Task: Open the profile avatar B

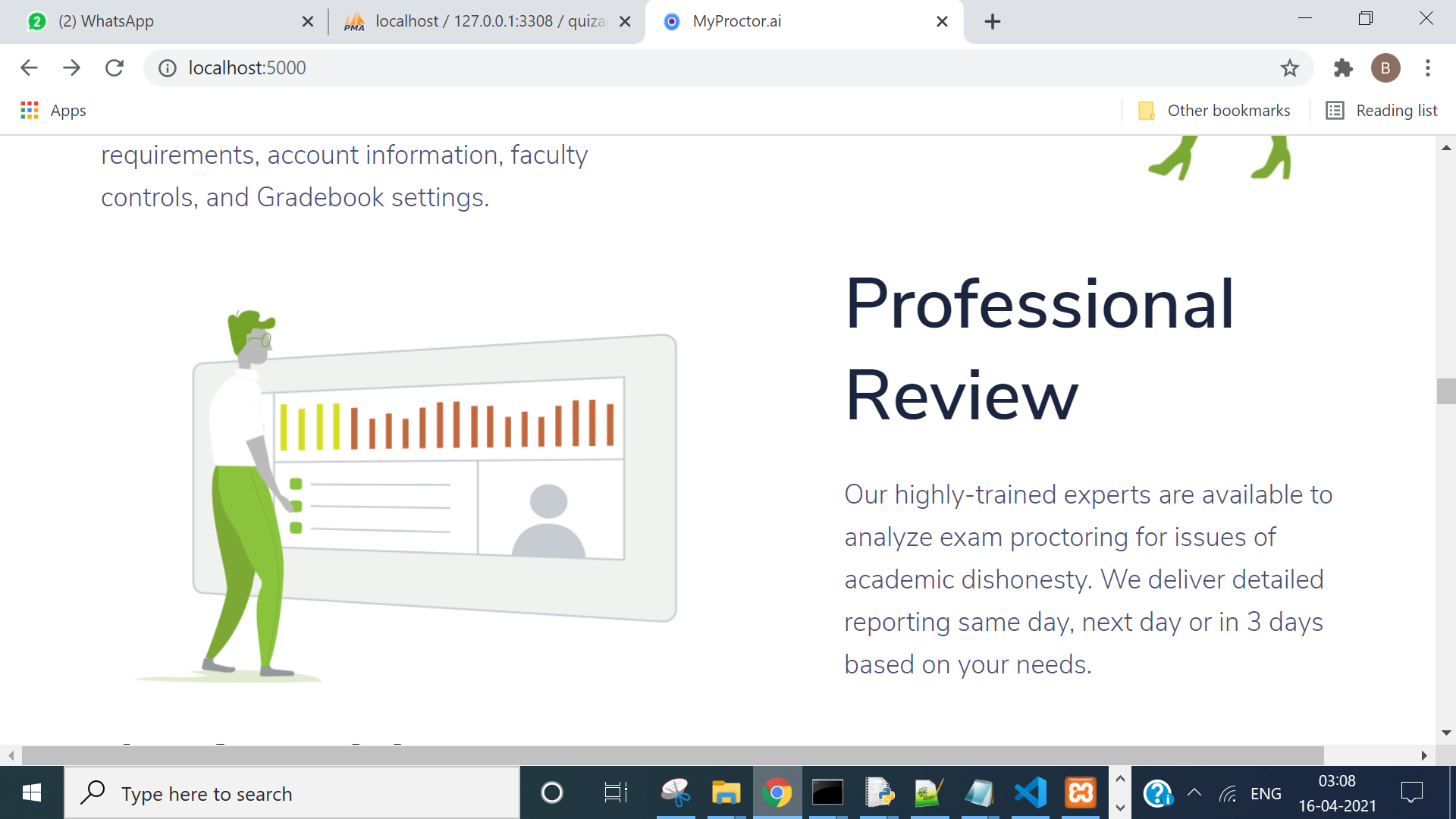Action: pos(1385,68)
